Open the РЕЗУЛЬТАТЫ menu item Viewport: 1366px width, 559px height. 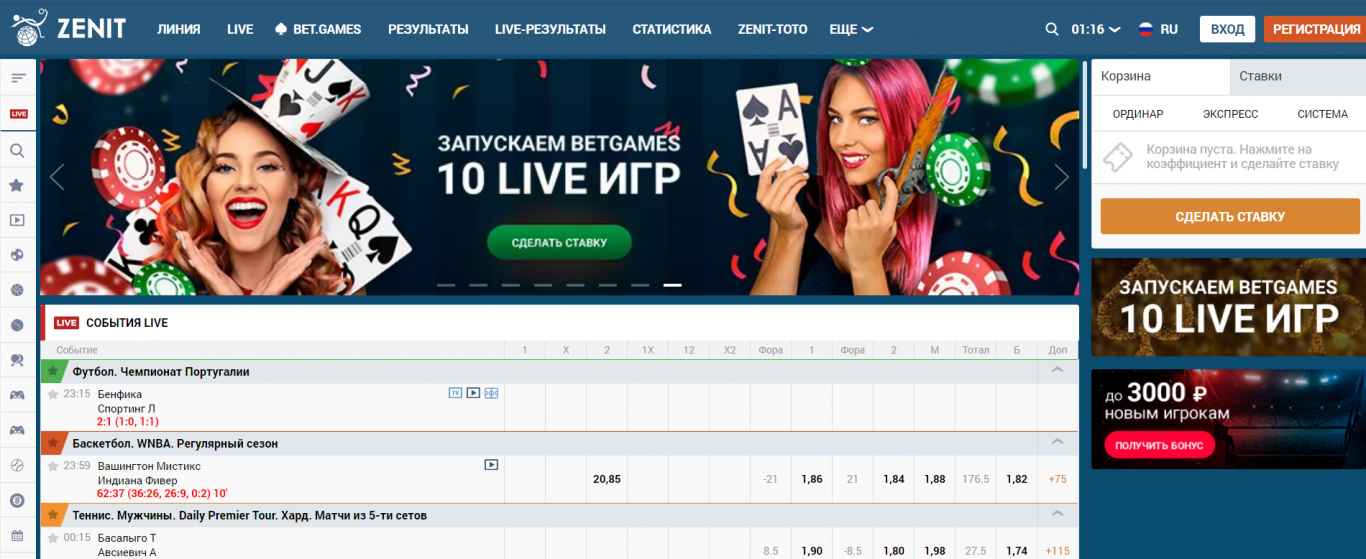428,29
